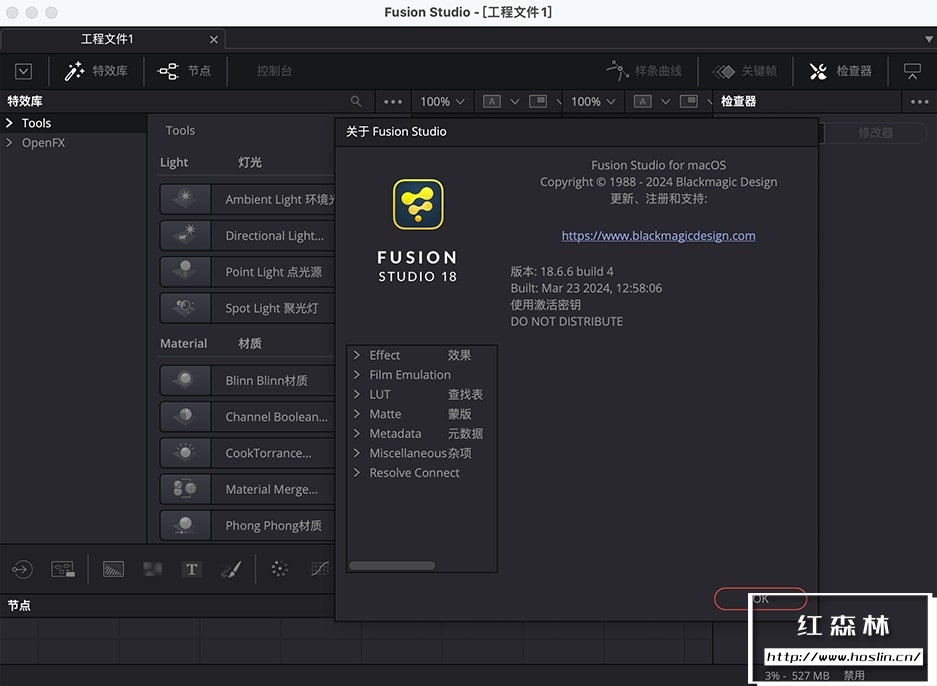937x686 pixels.
Task: Open the second viewer 100% zoom dropdown
Action: coord(593,102)
